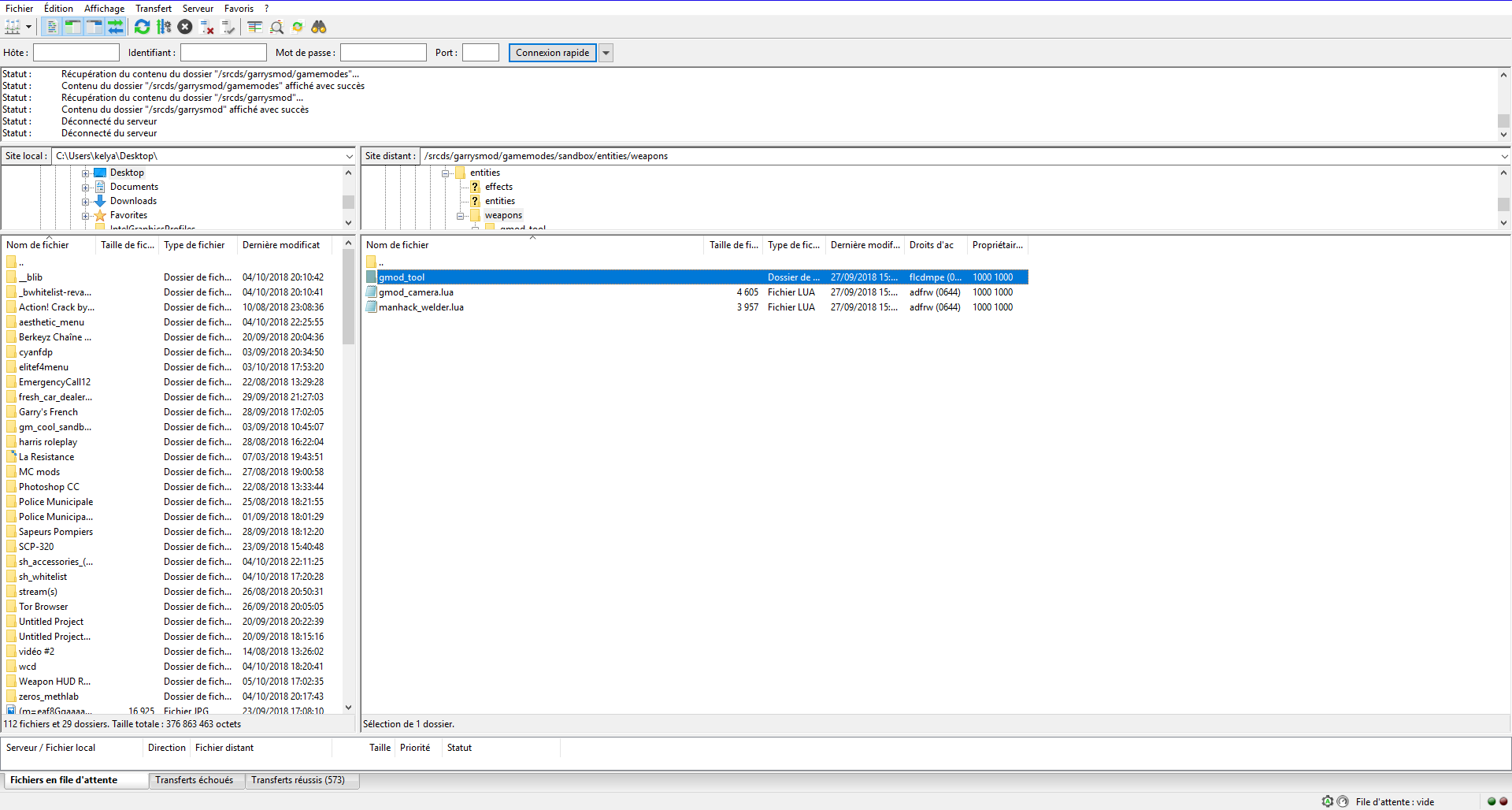Click the automatic transfer type gear icon
This screenshot has height=810, width=1512.
coord(1328,801)
